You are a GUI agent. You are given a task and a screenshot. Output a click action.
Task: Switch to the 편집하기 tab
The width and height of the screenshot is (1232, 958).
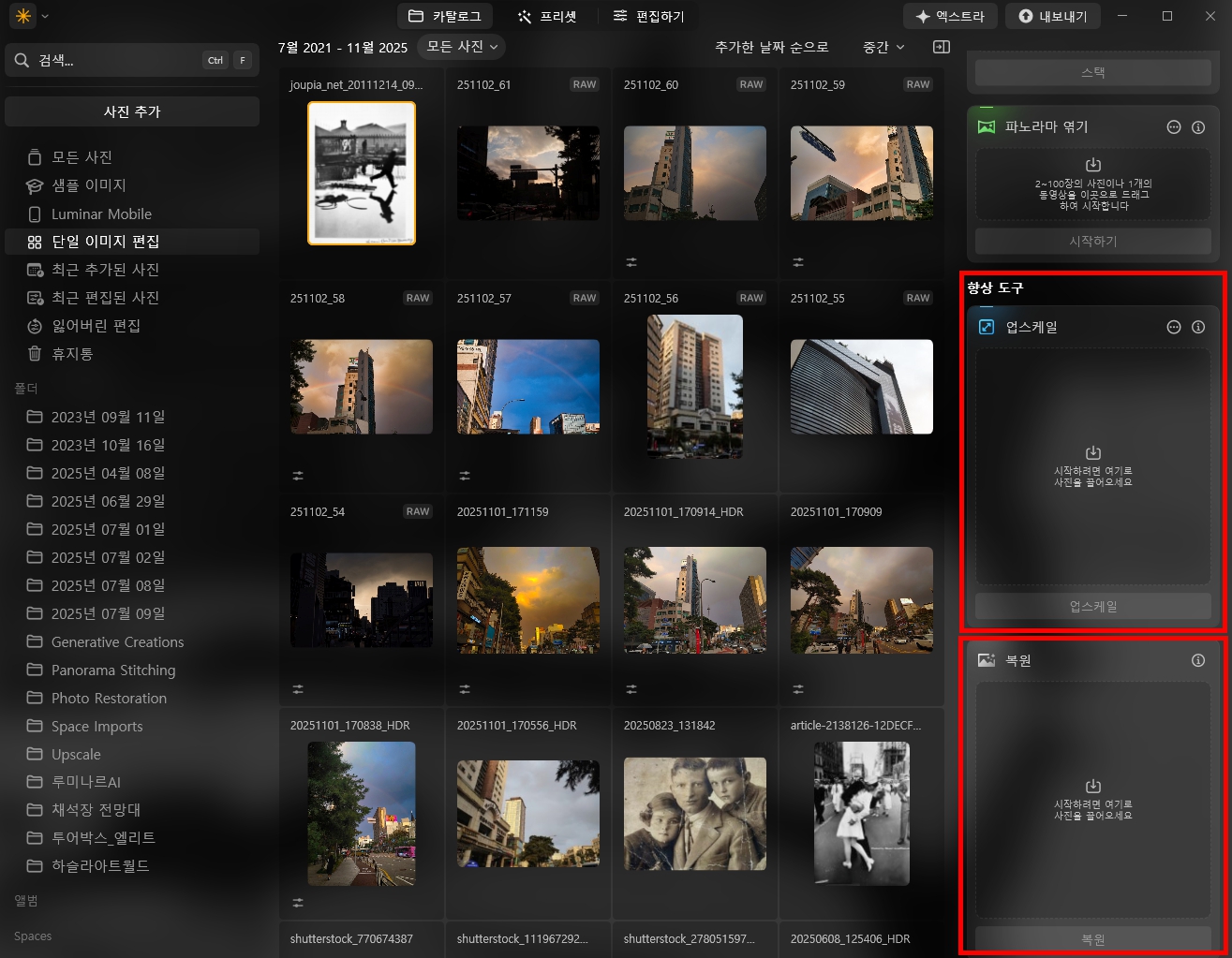pyautogui.click(x=648, y=16)
